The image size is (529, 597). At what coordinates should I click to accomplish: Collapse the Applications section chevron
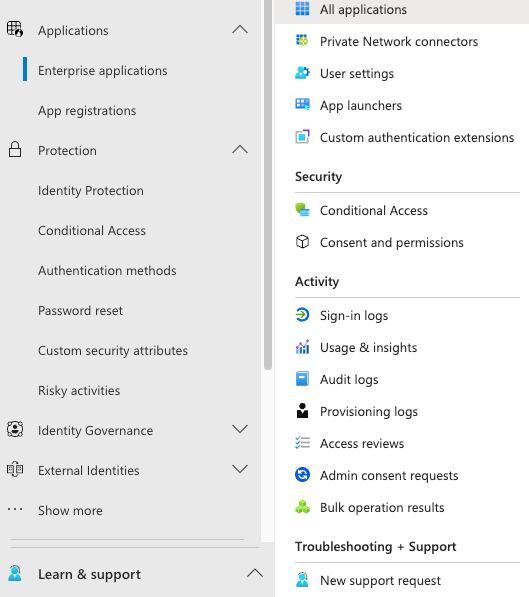click(240, 29)
